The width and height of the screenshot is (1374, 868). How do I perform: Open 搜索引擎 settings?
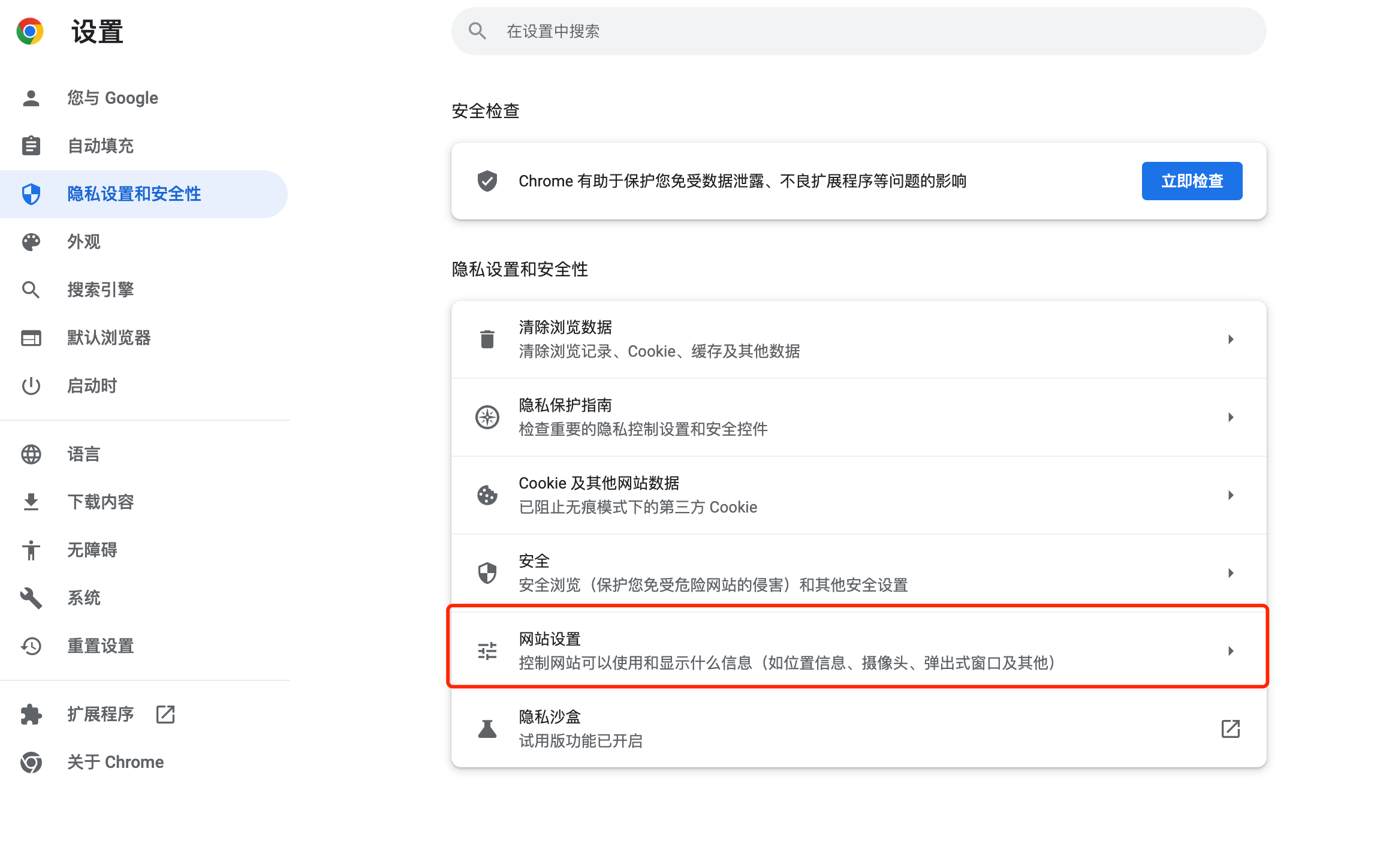pyautogui.click(x=144, y=290)
